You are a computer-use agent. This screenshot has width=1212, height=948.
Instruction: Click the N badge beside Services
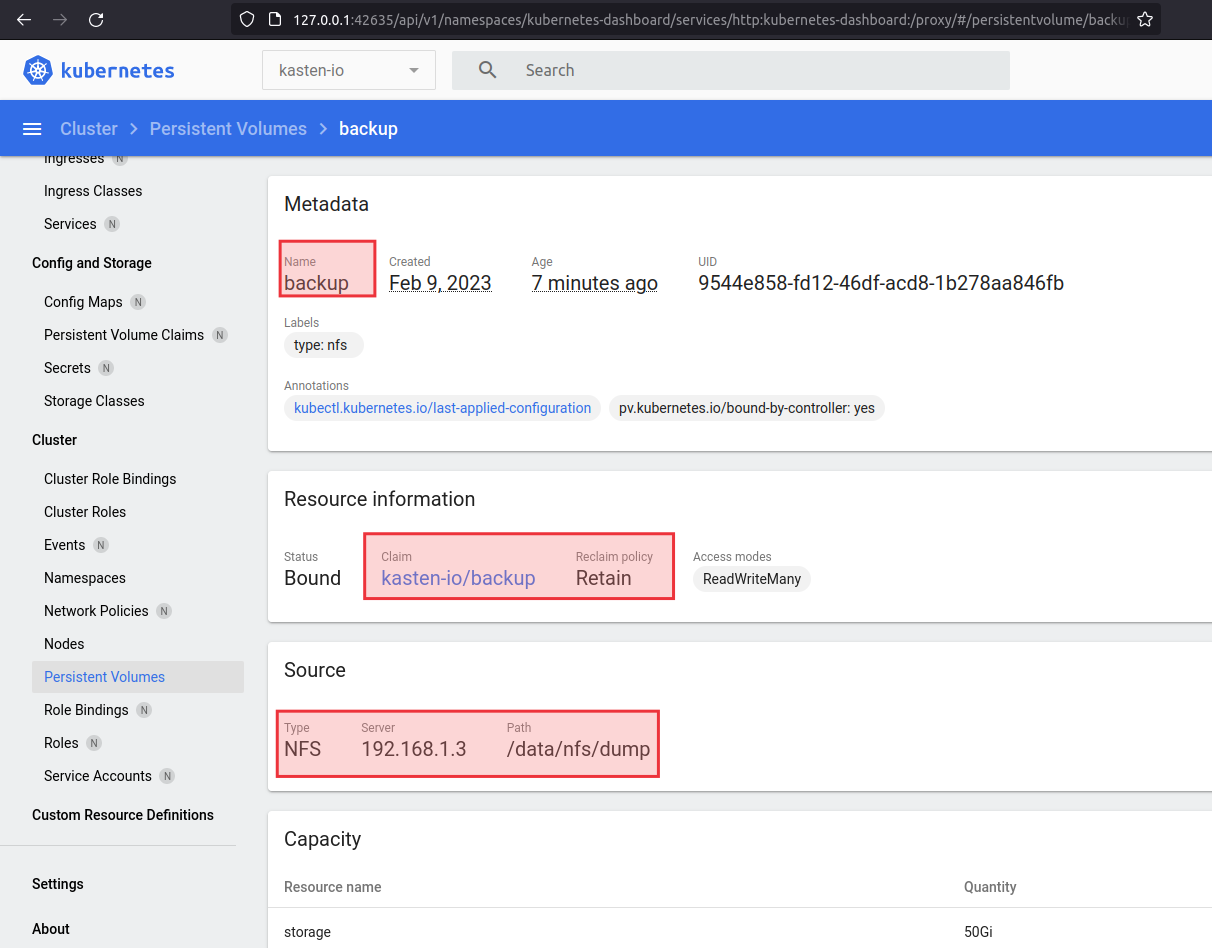pos(112,224)
